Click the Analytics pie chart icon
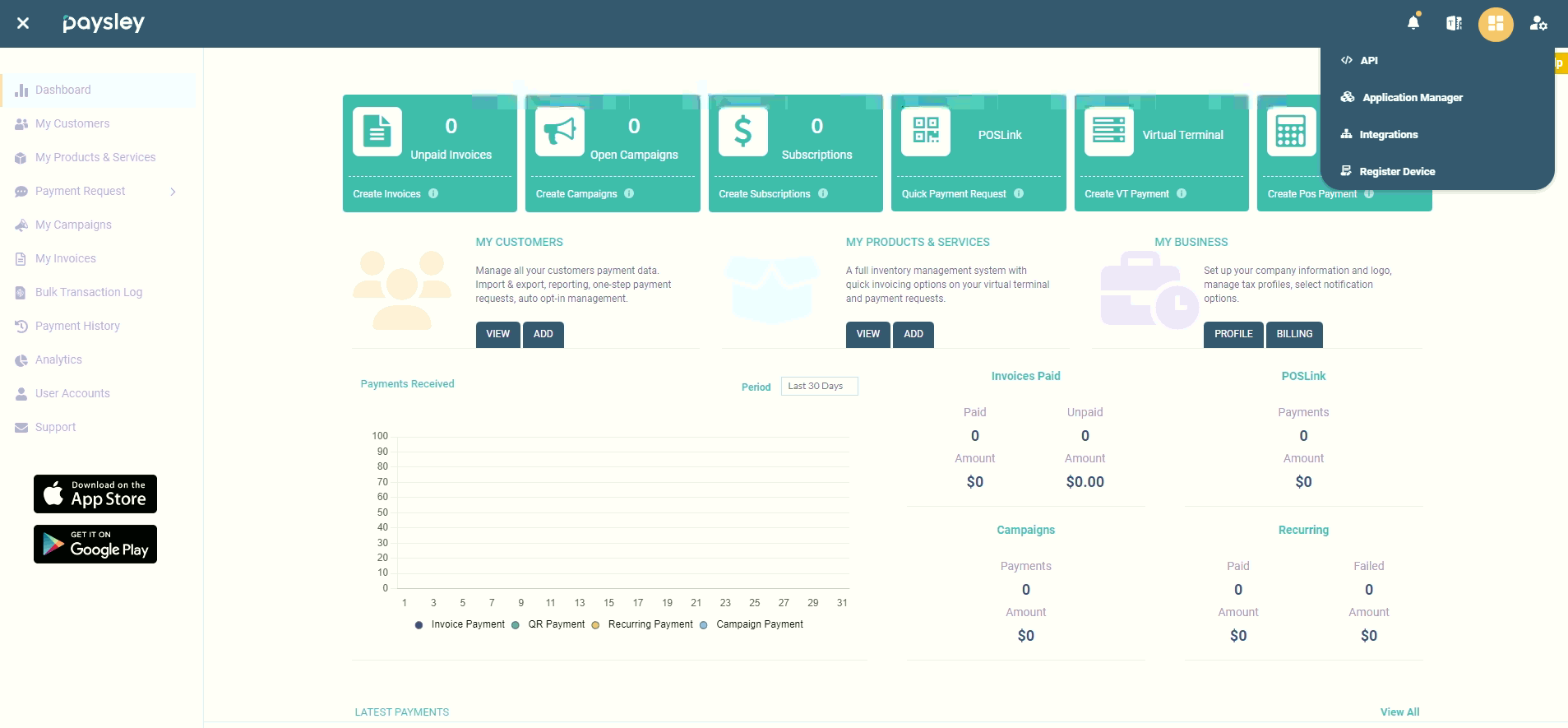 [x=21, y=359]
